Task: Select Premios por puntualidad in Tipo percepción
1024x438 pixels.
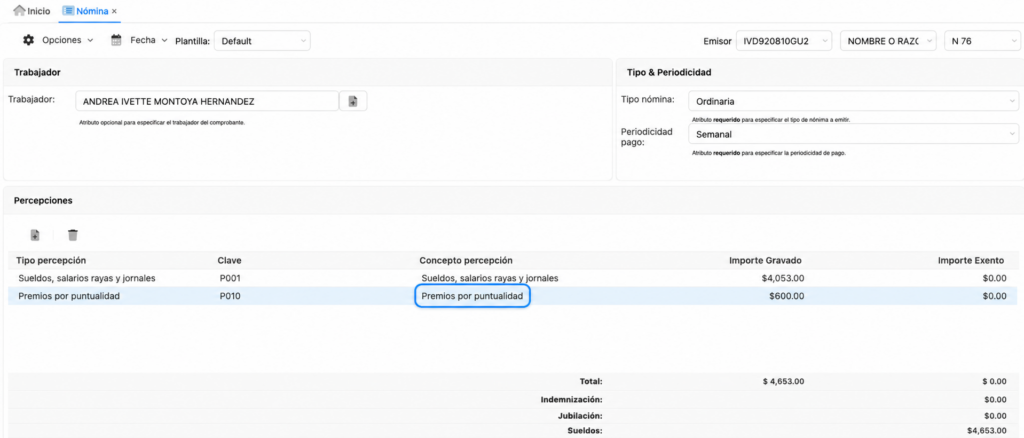Action: [x=69, y=296]
